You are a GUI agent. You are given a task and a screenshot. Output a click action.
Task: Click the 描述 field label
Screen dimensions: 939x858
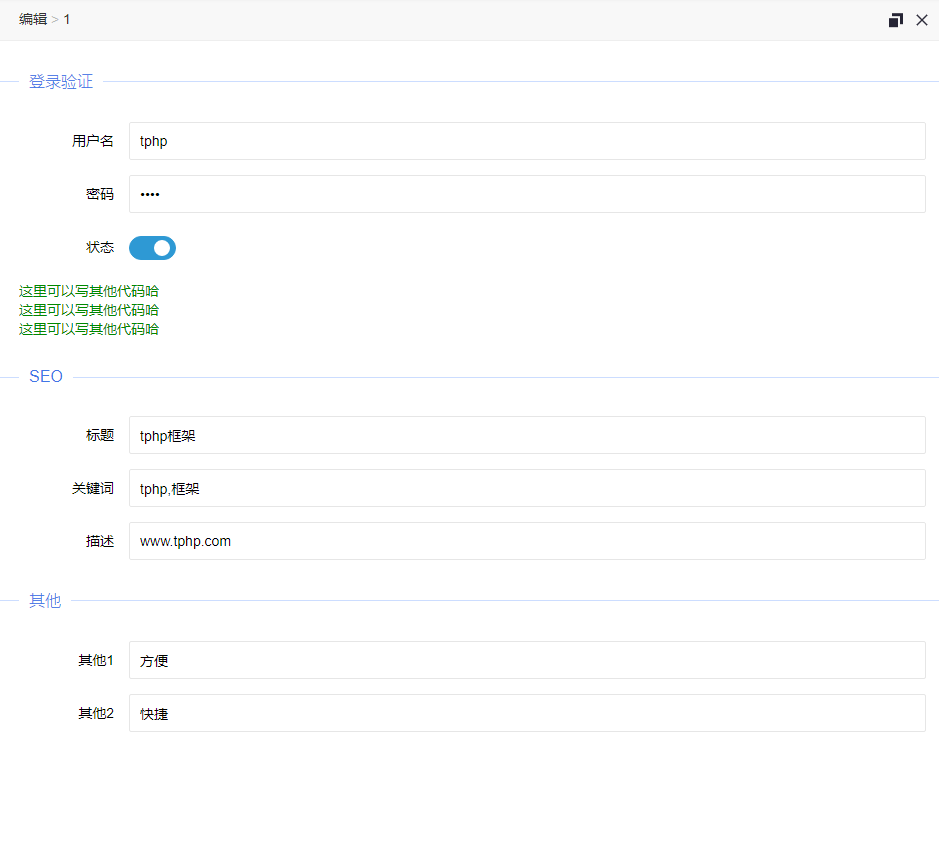click(x=100, y=541)
